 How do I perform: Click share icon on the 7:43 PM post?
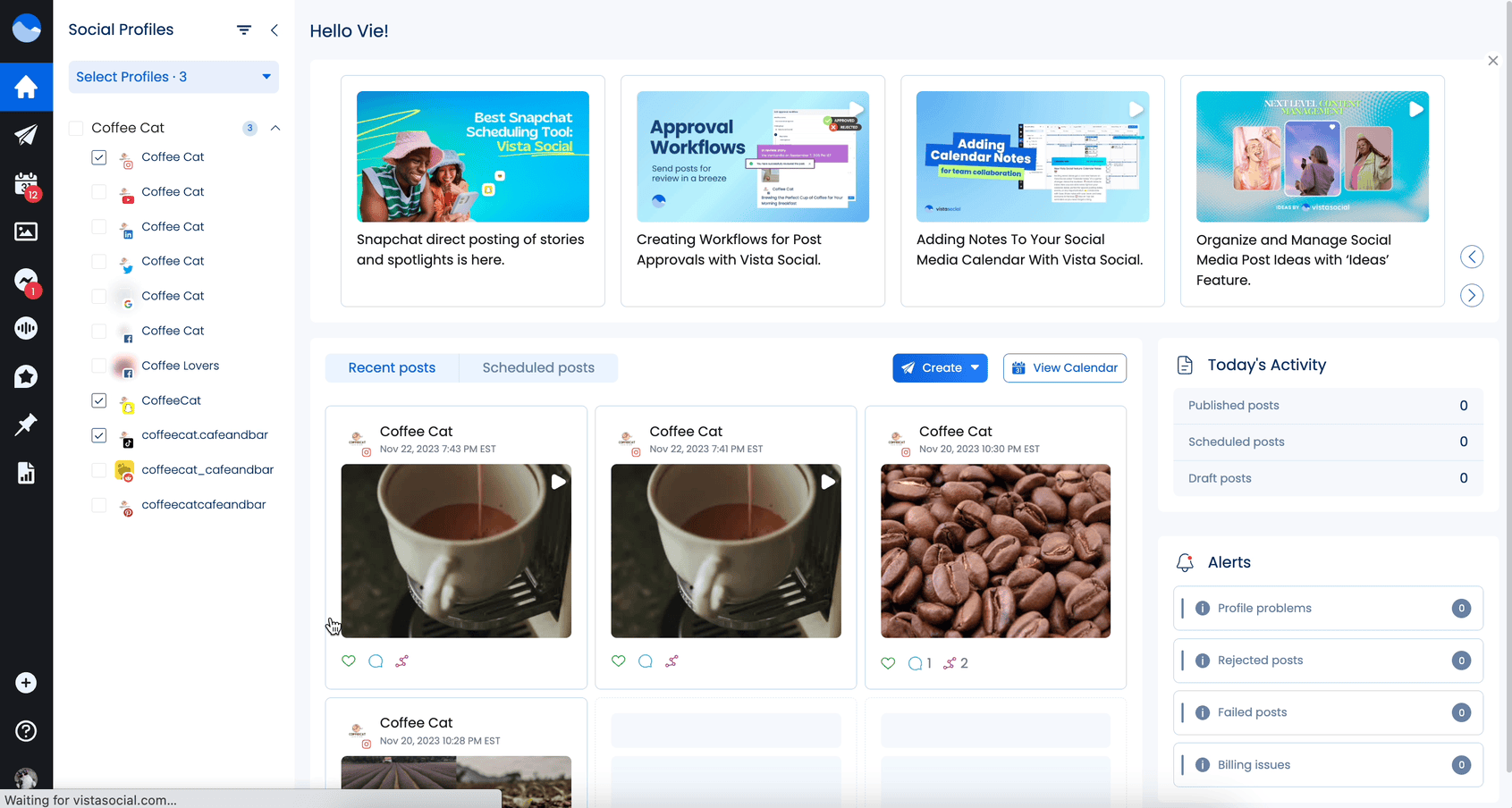pos(402,661)
